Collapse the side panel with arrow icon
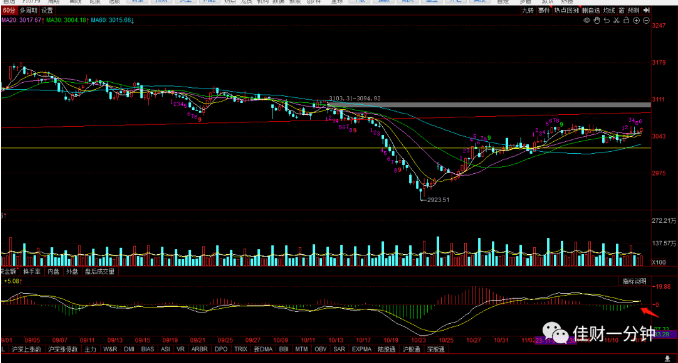678x363 pixels. tap(646, 10)
